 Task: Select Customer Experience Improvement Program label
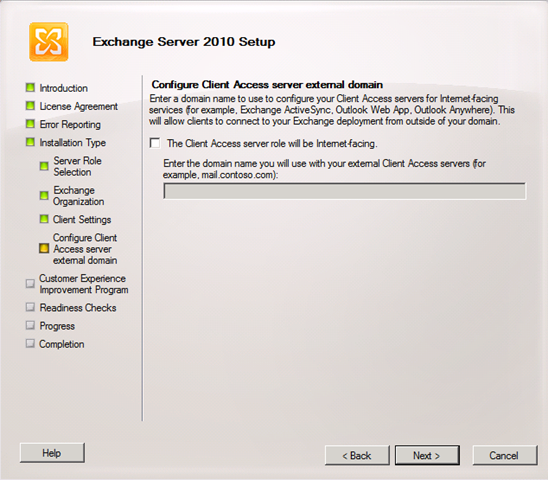coord(84,284)
